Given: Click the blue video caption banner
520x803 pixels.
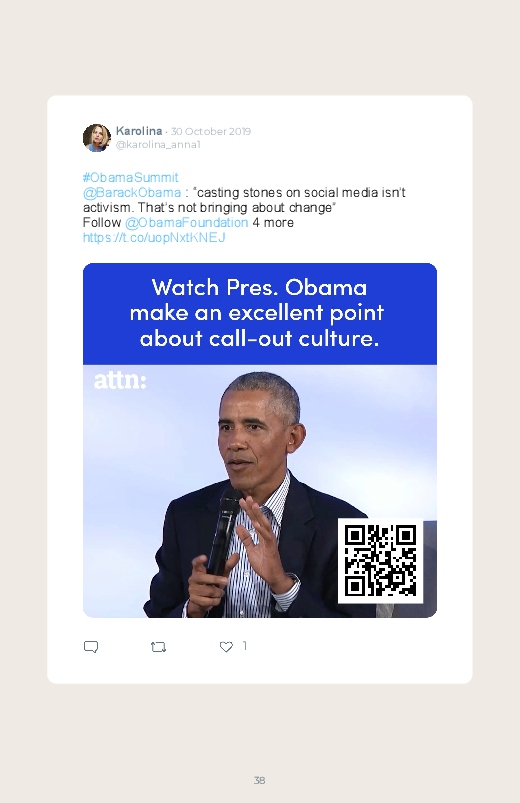Looking at the screenshot, I should (260, 314).
